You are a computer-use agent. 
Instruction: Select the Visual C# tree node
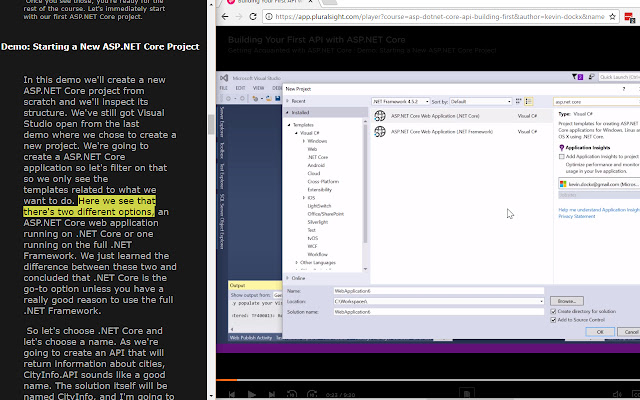point(310,133)
